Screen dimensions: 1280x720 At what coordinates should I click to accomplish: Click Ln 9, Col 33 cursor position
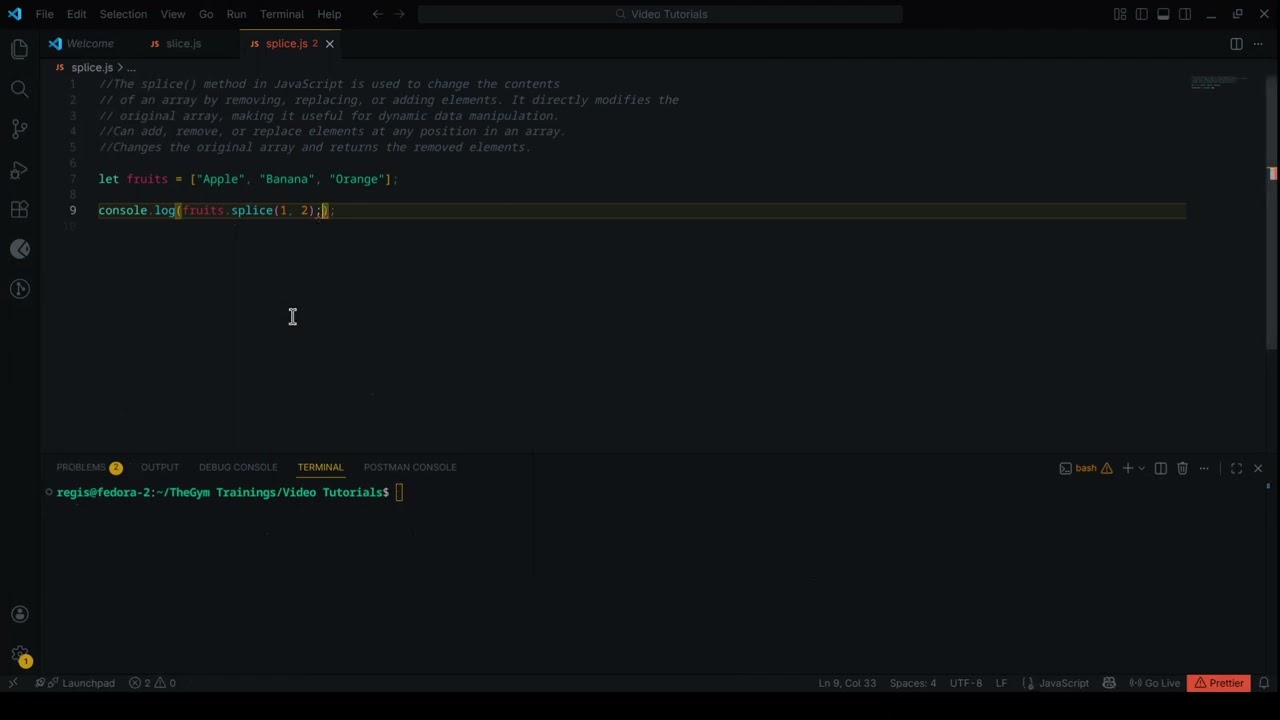[x=847, y=683]
